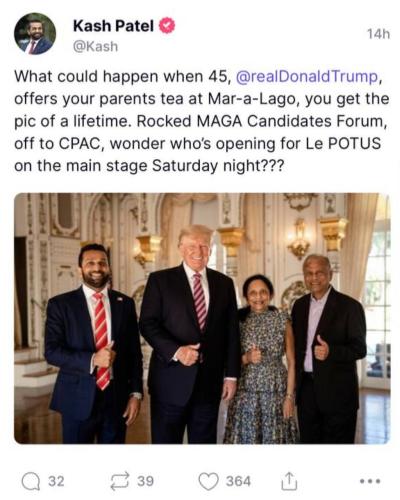This screenshot has width=400, height=500.
Task: Click the red verified badge
Action: 167,26
